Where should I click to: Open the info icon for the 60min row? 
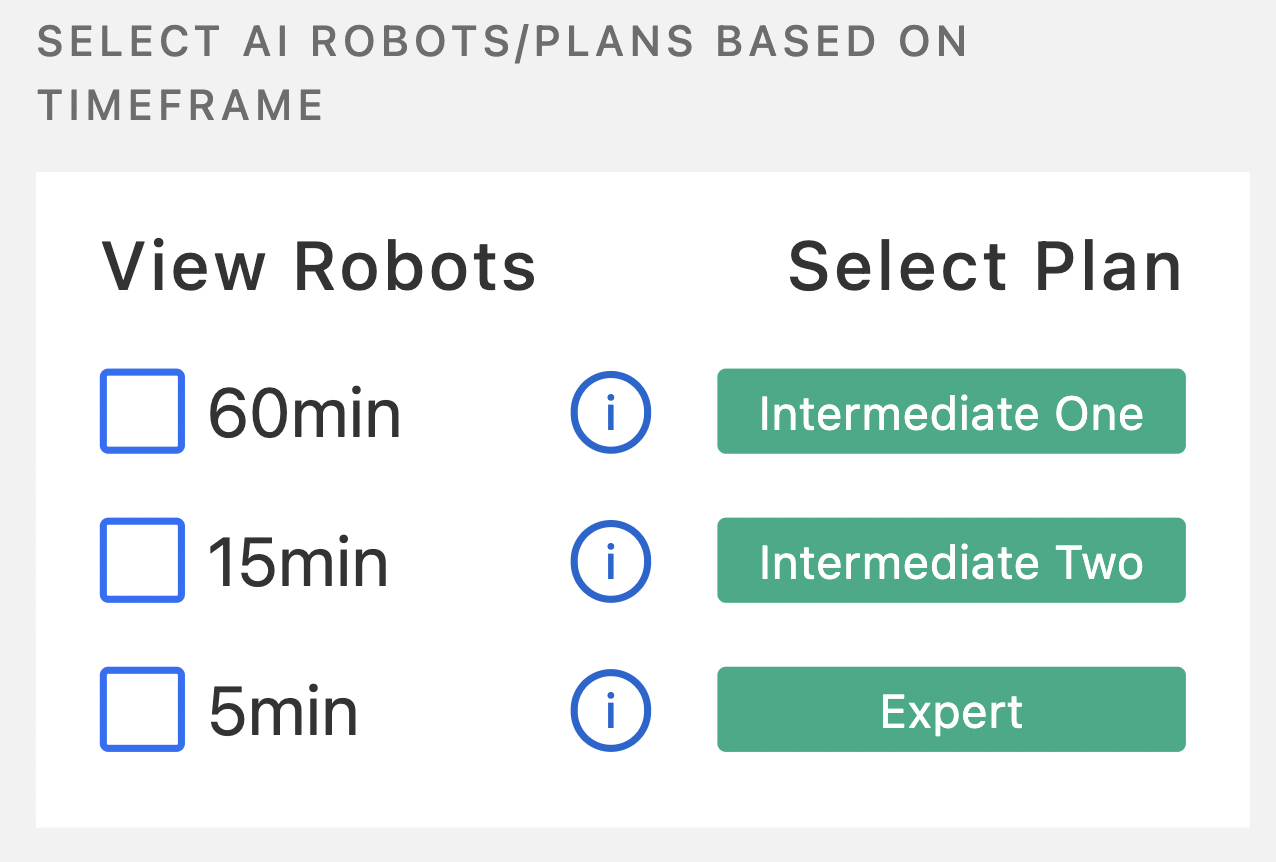[611, 412]
